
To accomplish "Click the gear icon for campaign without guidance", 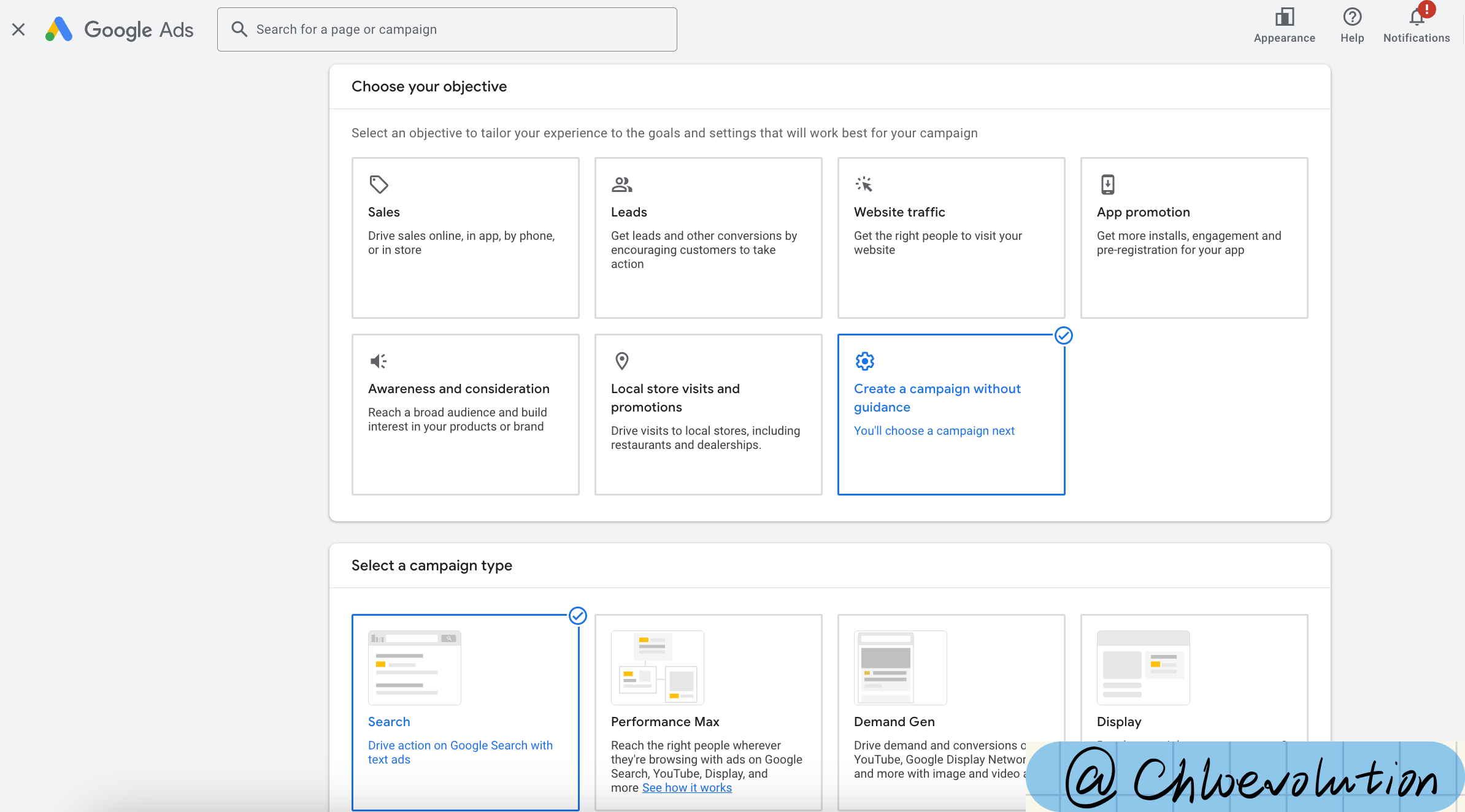I will point(864,361).
